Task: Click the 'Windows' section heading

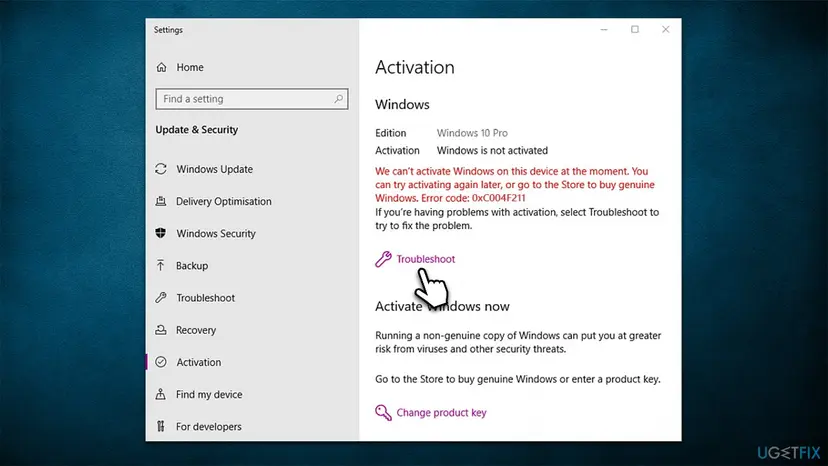Action: coord(402,105)
